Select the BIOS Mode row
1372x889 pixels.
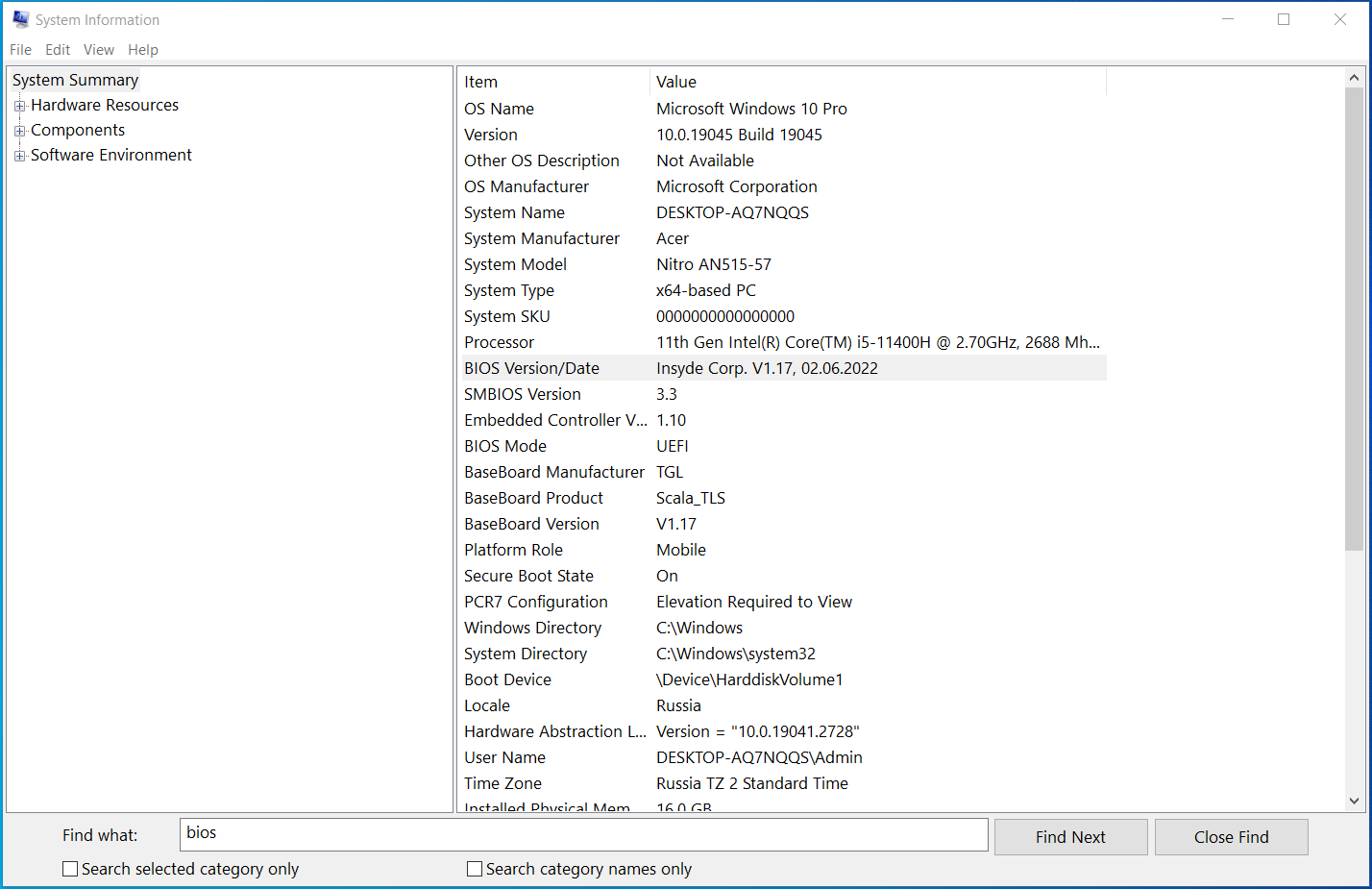point(783,446)
